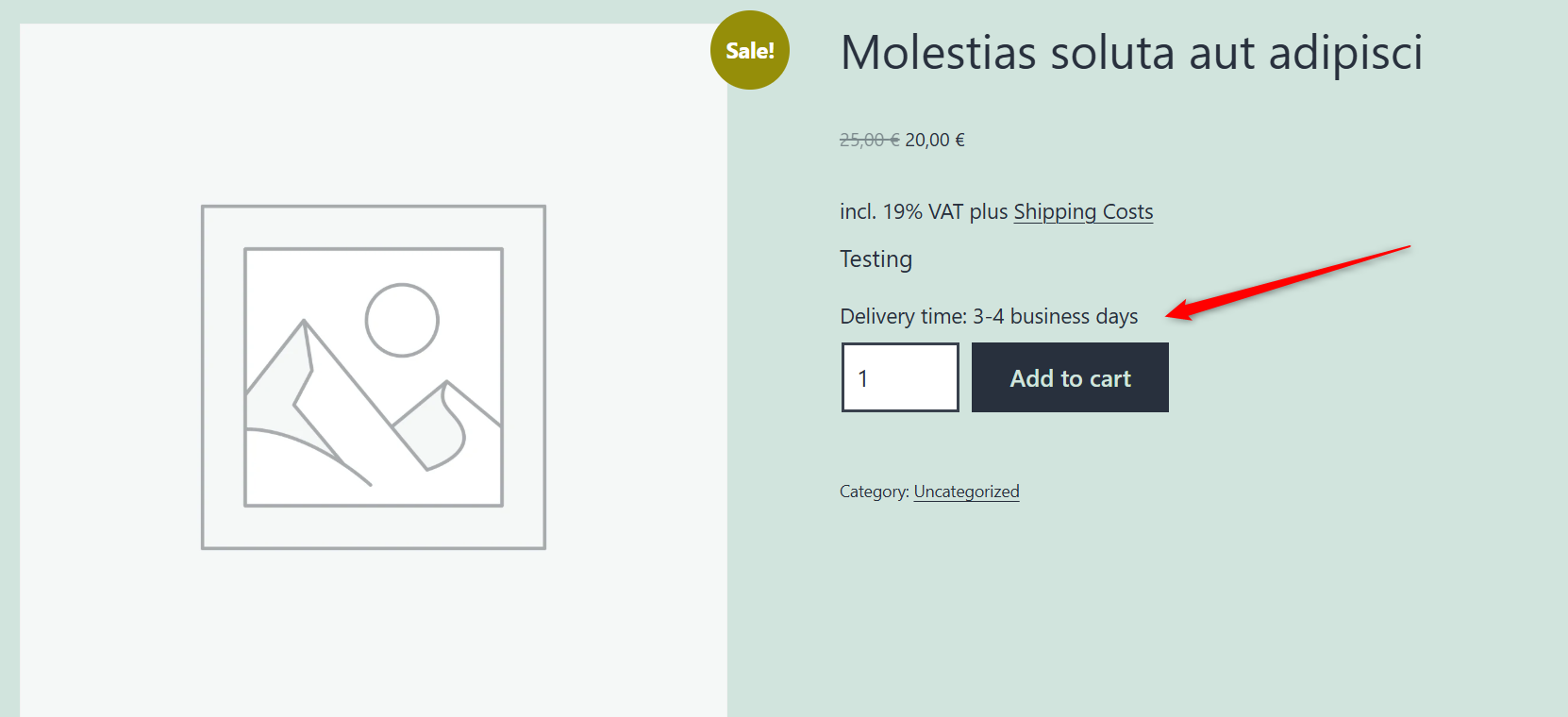Click the olive Sale! badge
The height and width of the screenshot is (717, 1568).
[x=750, y=50]
